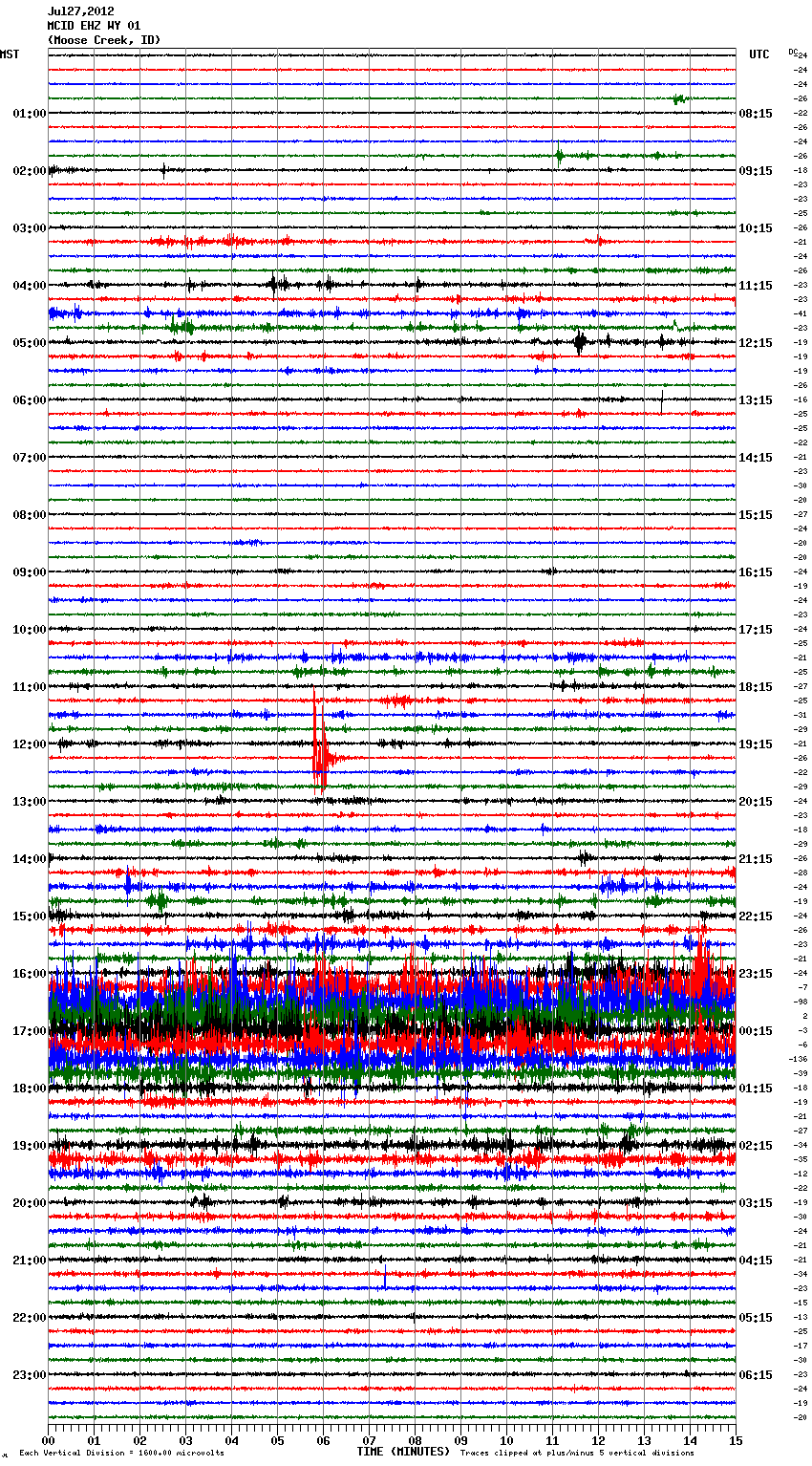Click the vertical division microvolts footnote
The width and height of the screenshot is (812, 1466).
pos(121,1453)
